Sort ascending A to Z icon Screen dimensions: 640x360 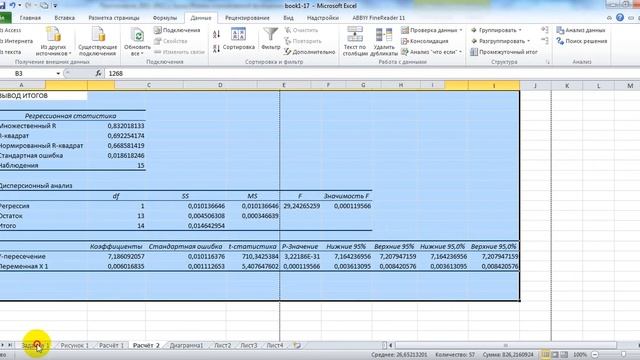(216, 34)
